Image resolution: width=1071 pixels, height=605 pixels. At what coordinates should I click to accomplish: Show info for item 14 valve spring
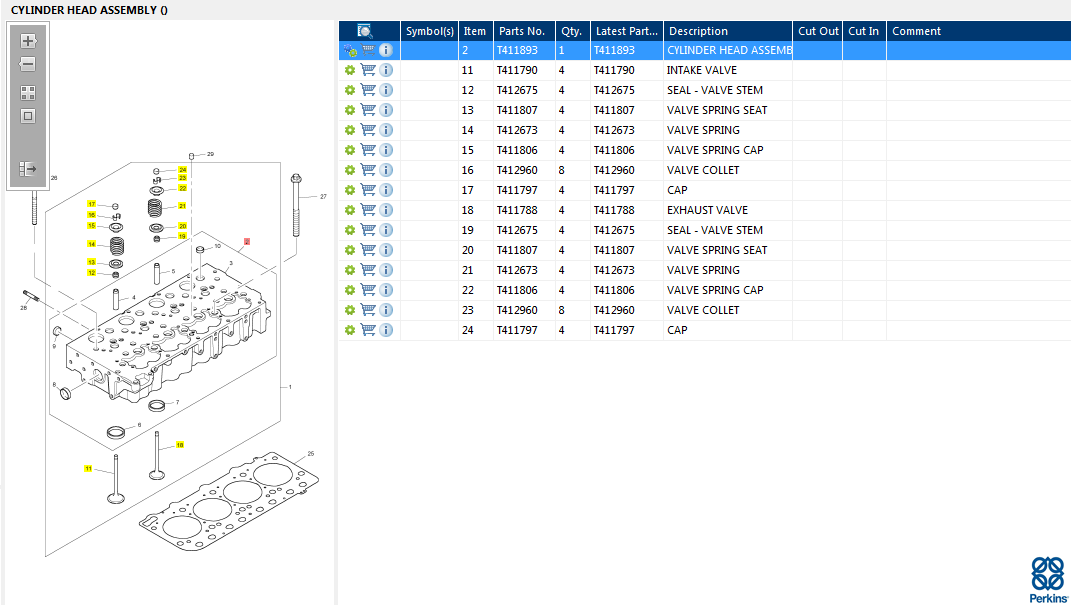point(386,129)
